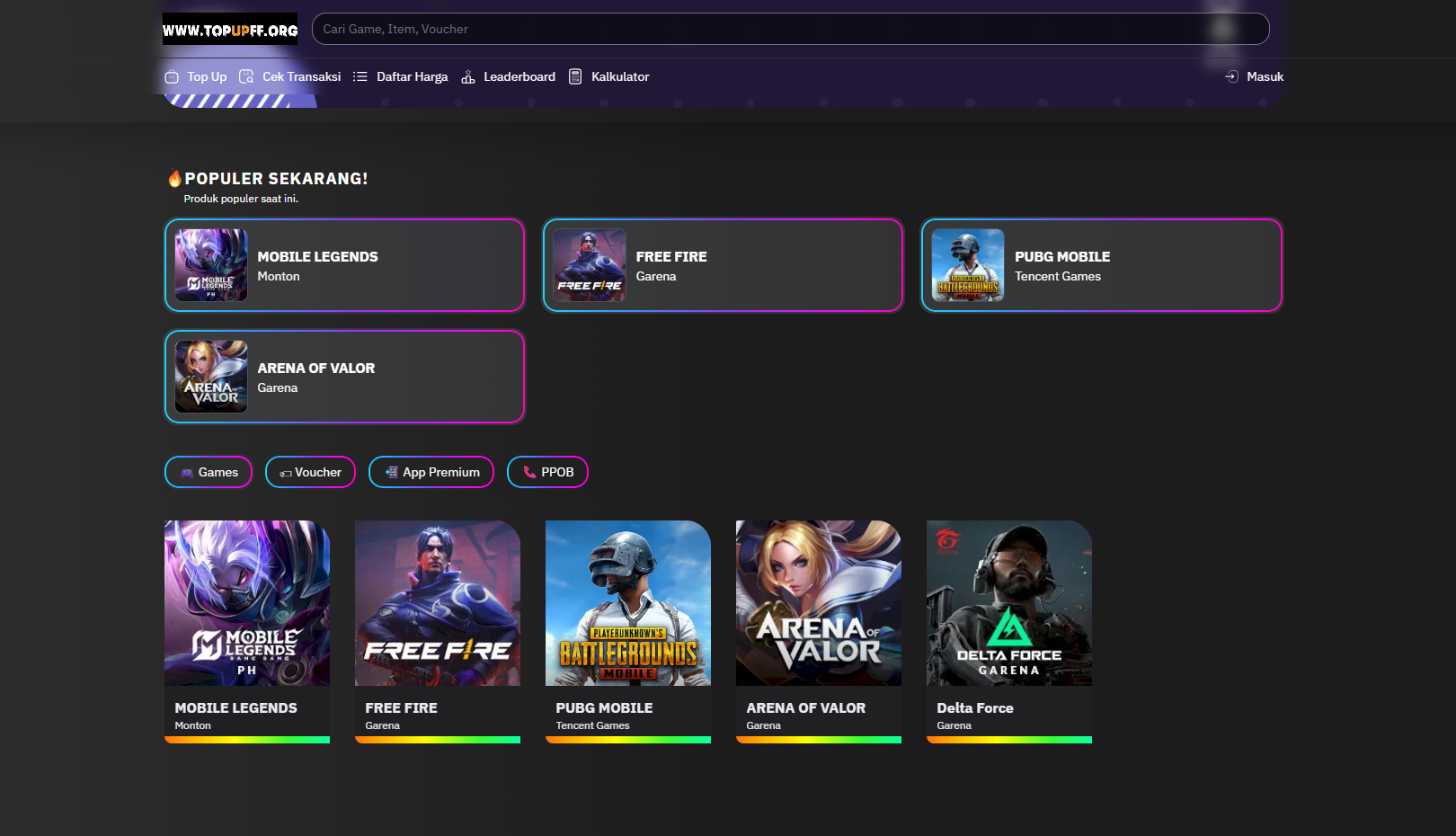Focus the Cari Game, Item, Voucher search field
The image size is (1456, 836).
point(790,29)
